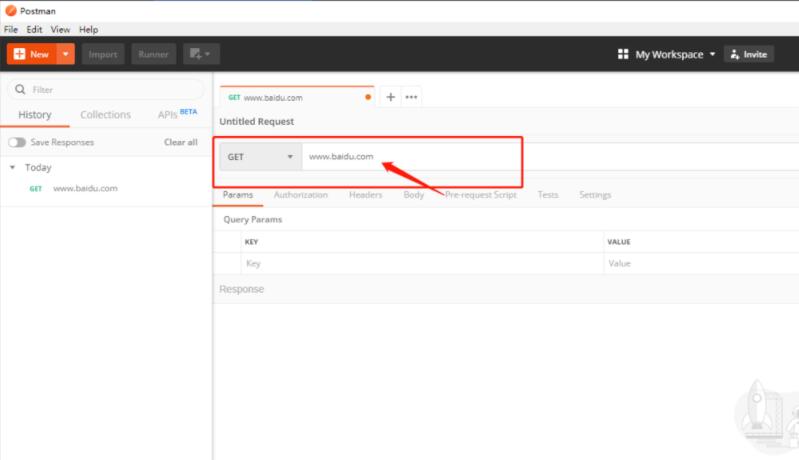
Task: Open the new window dropdown icon
Action: point(201,54)
